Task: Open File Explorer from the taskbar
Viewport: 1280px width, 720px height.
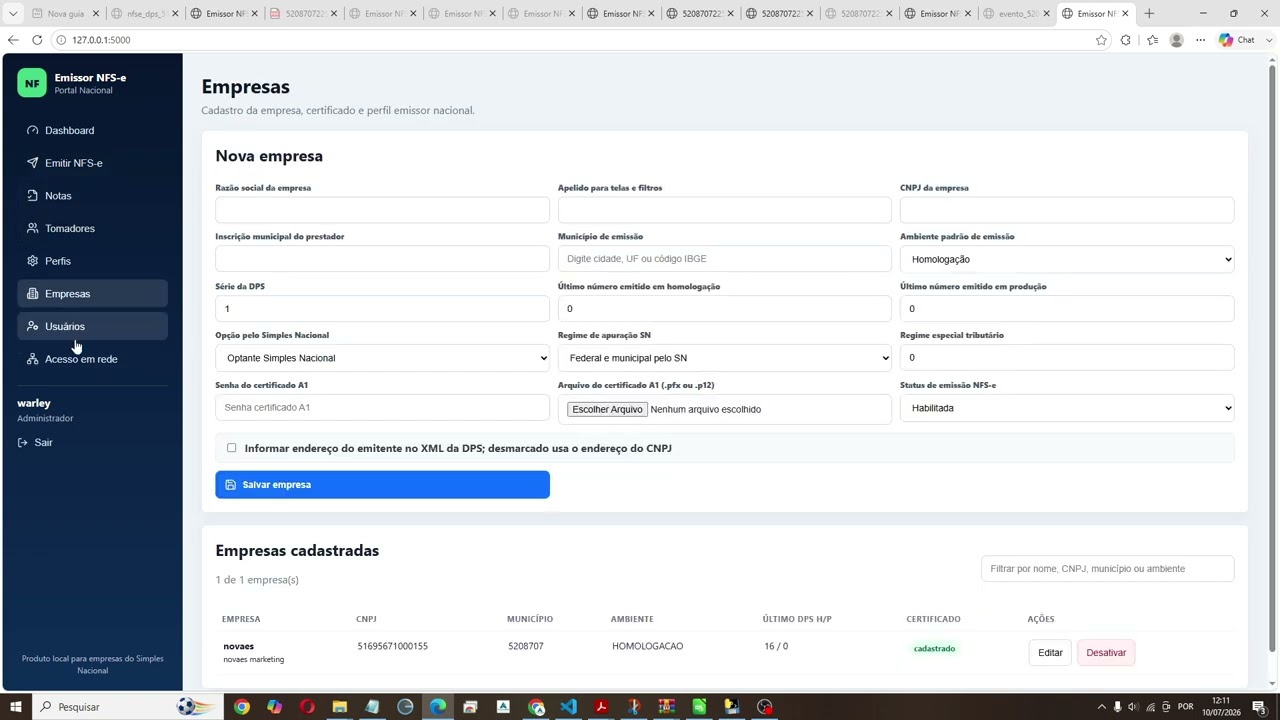Action: (x=340, y=707)
